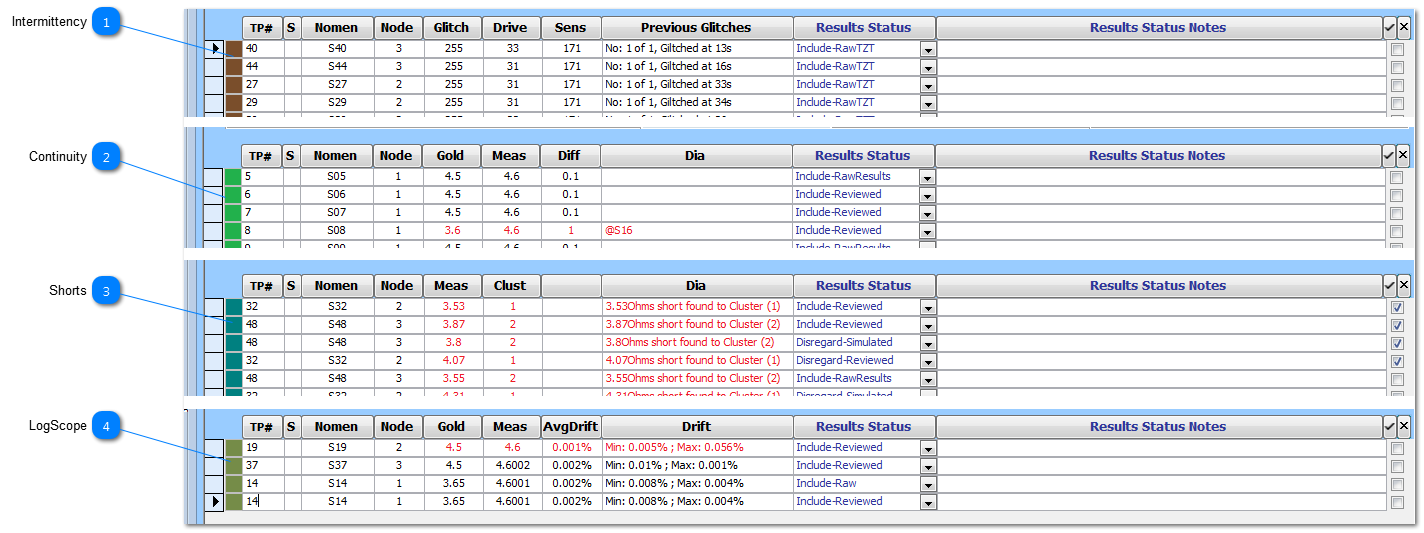Sort by the Drive column header

[x=511, y=28]
